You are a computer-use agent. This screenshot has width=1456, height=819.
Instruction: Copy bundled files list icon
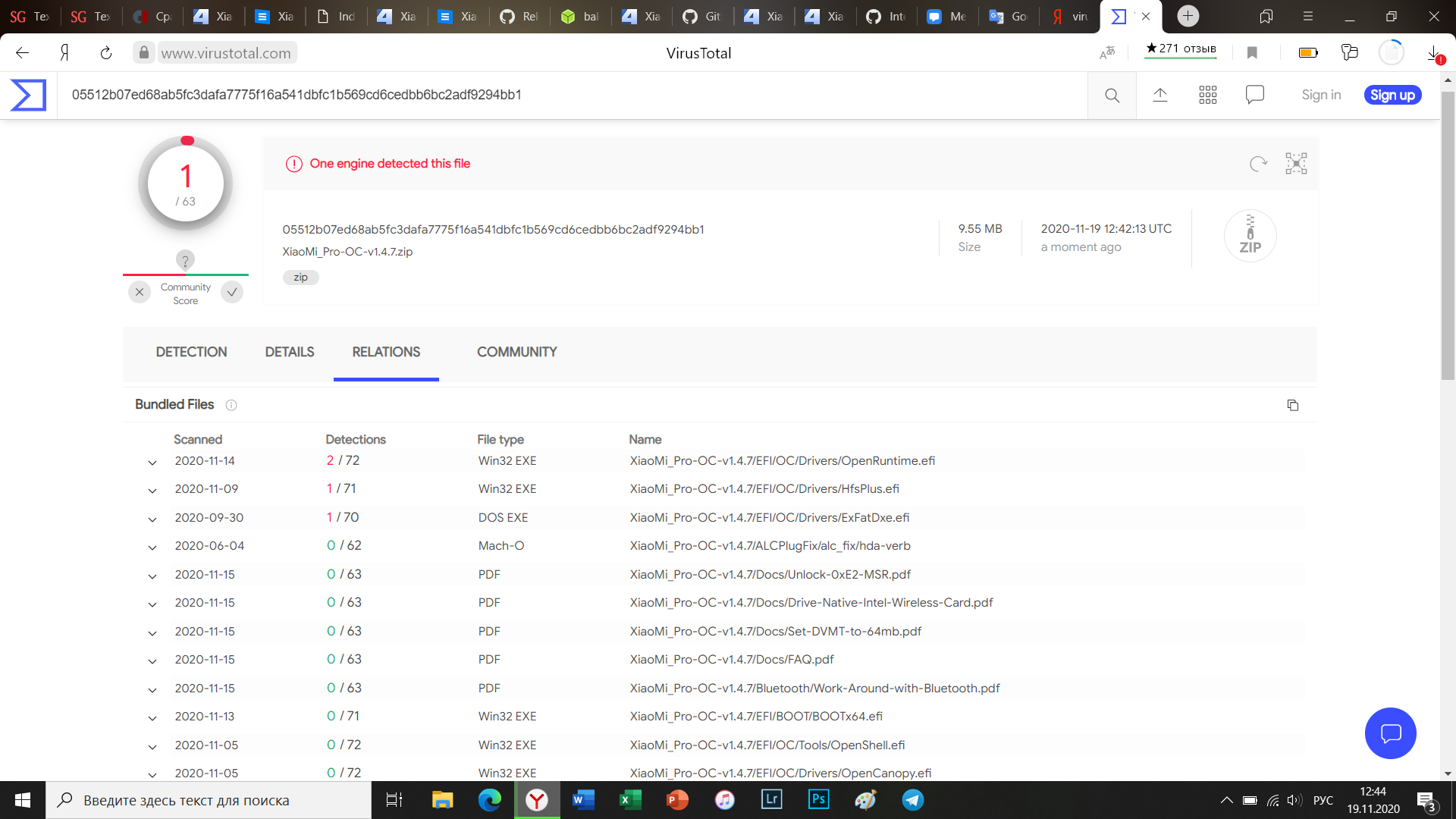1292,405
